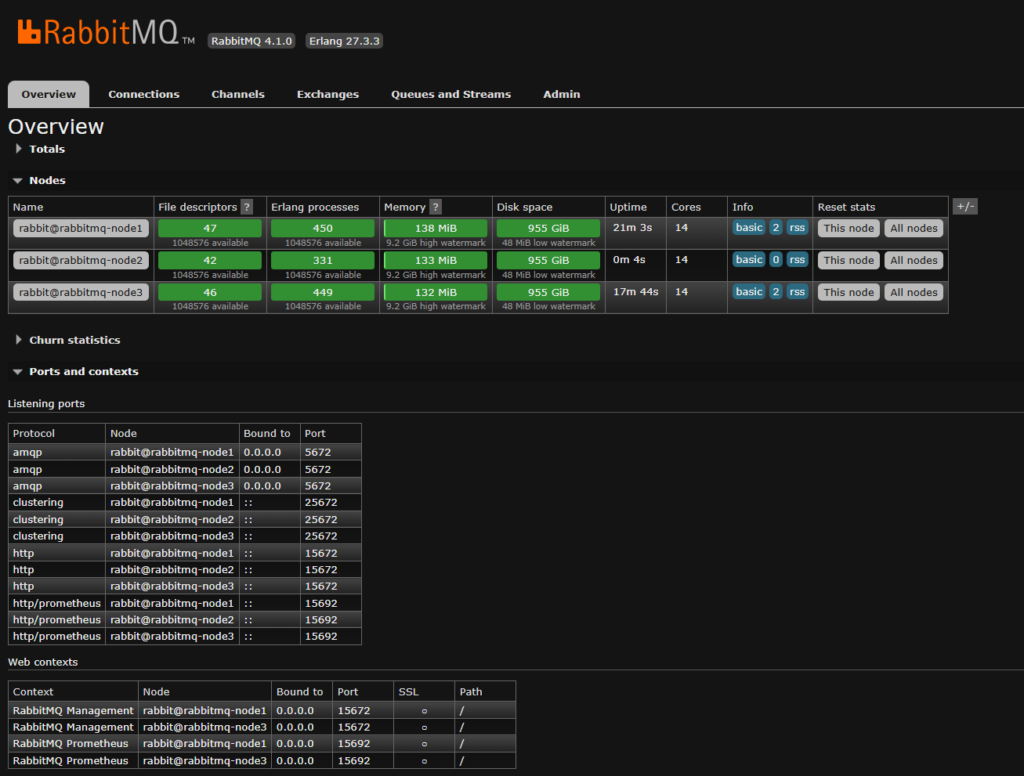The width and height of the screenshot is (1024, 776).
Task: Click node2 Erlang processes bar showing 331
Action: [323, 260]
